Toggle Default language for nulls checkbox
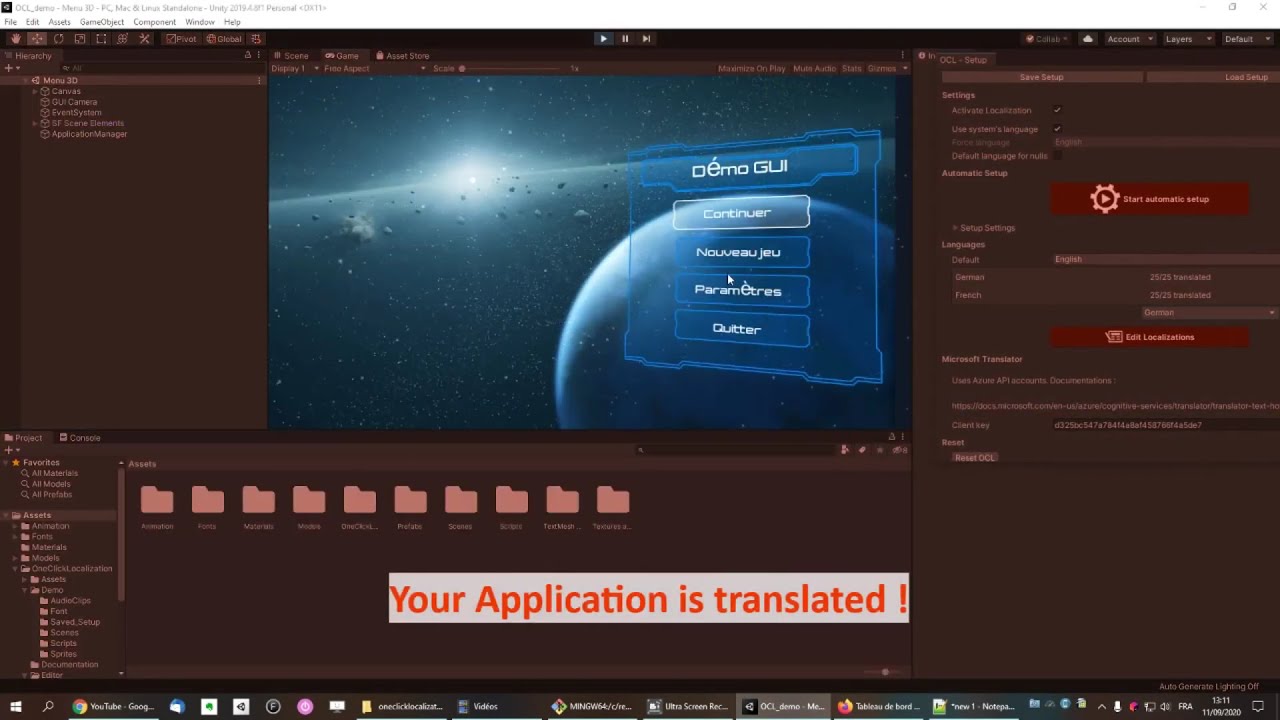The image size is (1280, 720). (x=1057, y=155)
